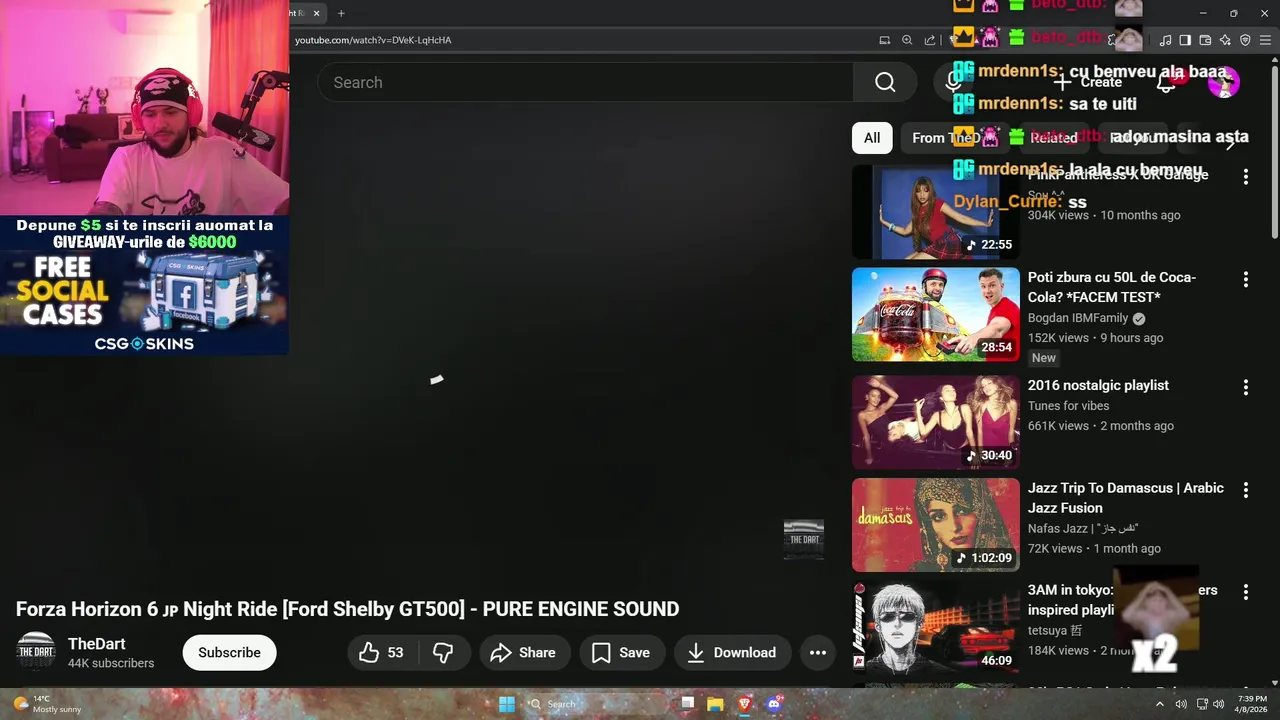The image size is (1280, 720).
Task: Open the weather widget Mostly sunny
Action: click(x=48, y=704)
